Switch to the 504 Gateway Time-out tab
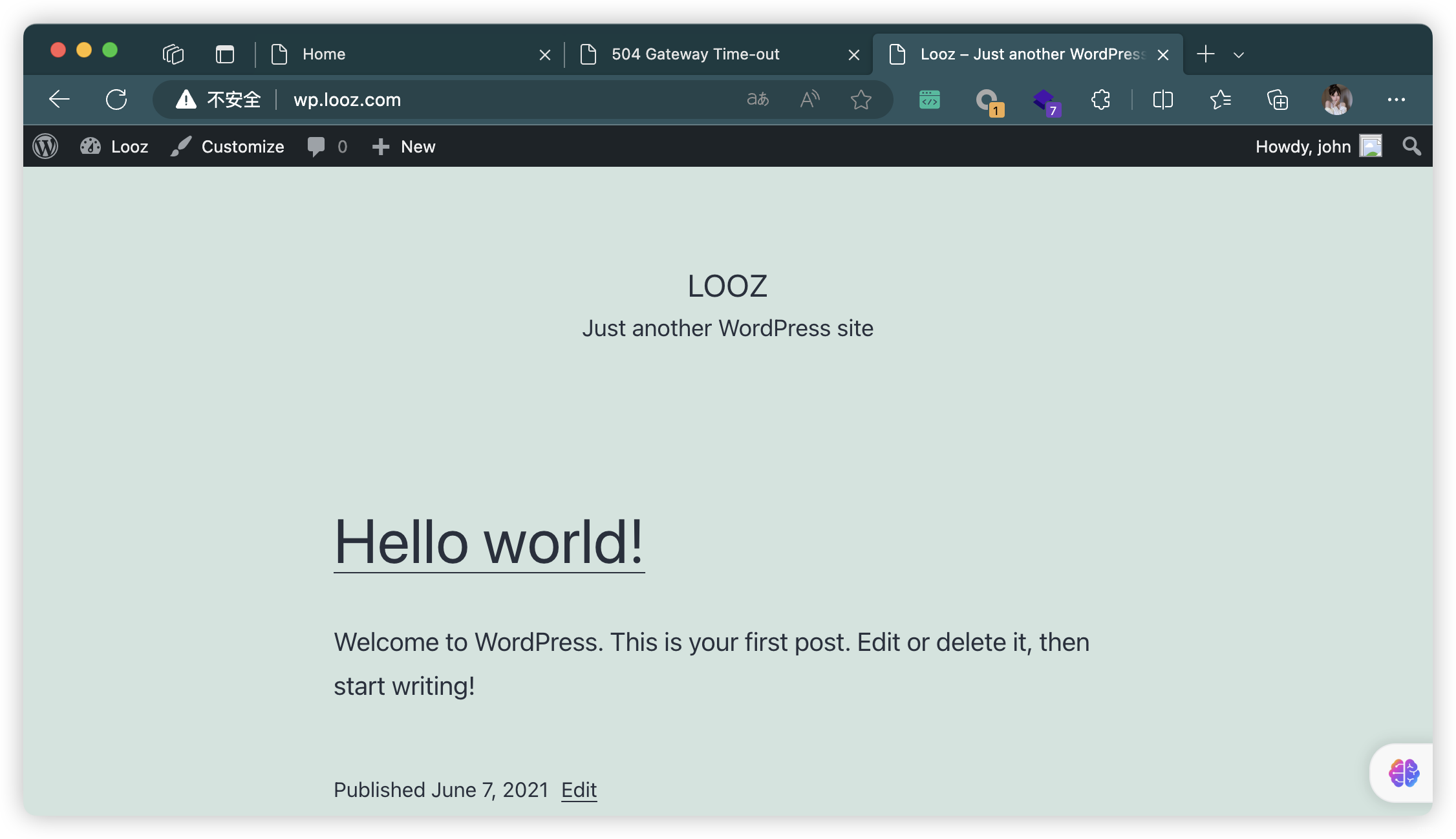 pos(719,54)
